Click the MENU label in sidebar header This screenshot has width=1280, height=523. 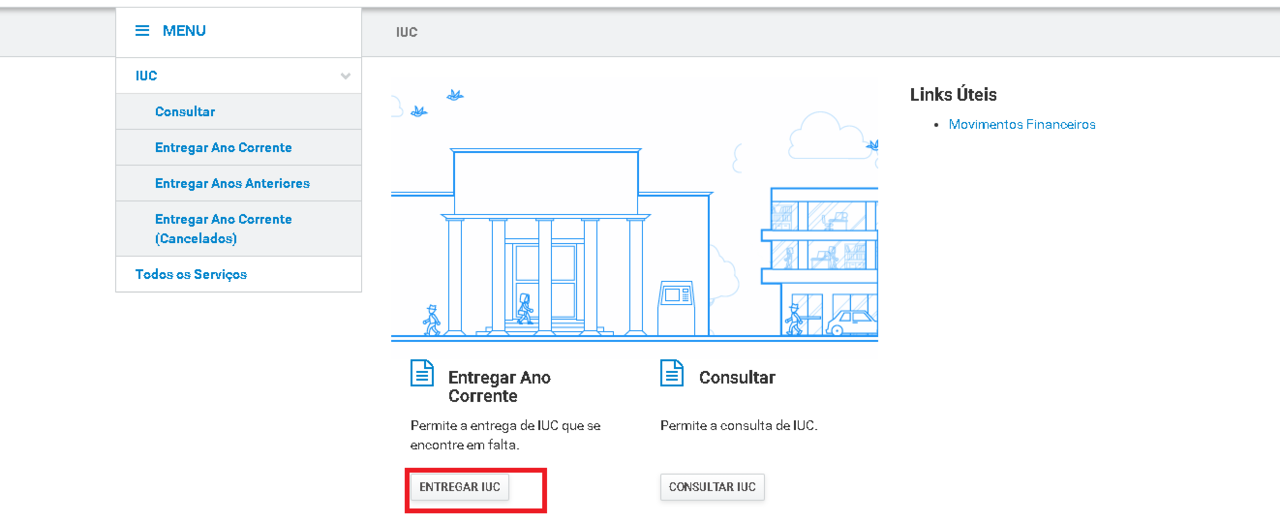[x=184, y=31]
